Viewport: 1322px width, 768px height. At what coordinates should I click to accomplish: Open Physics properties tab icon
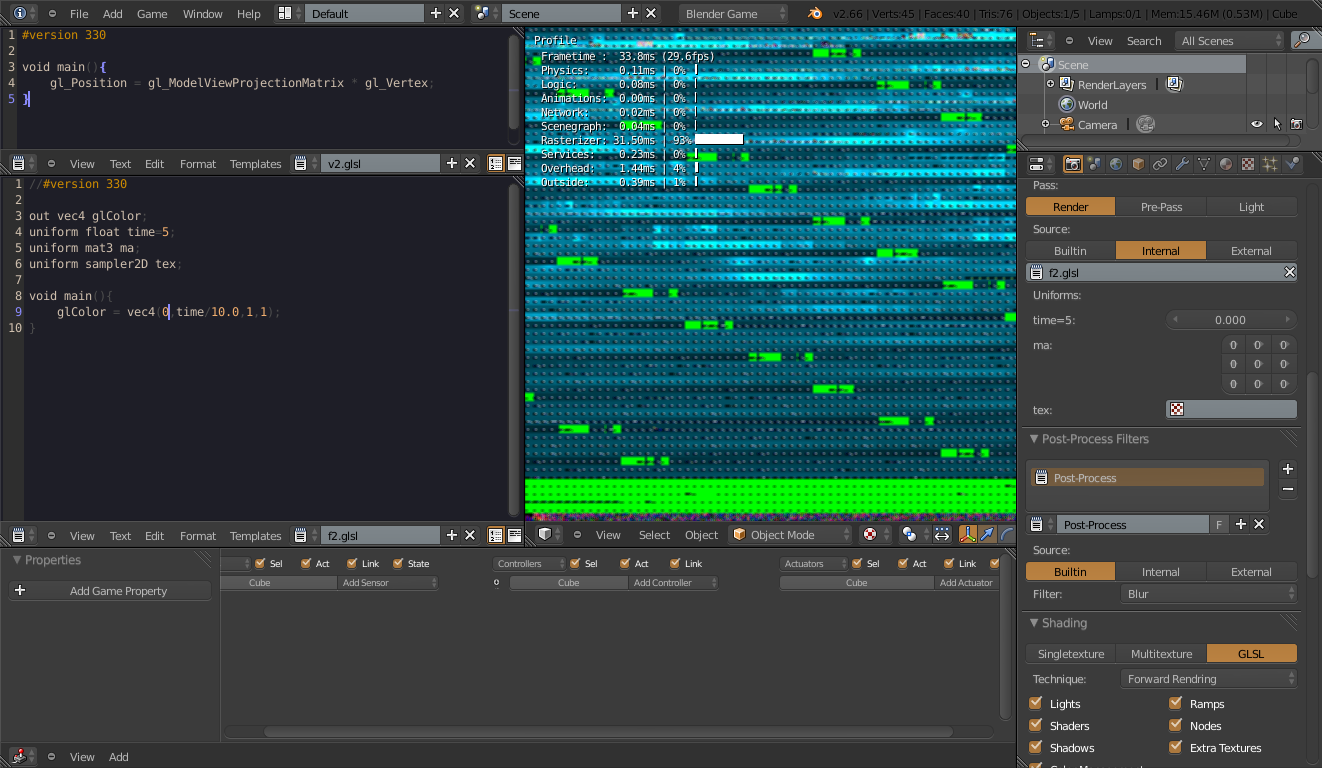click(x=1292, y=164)
